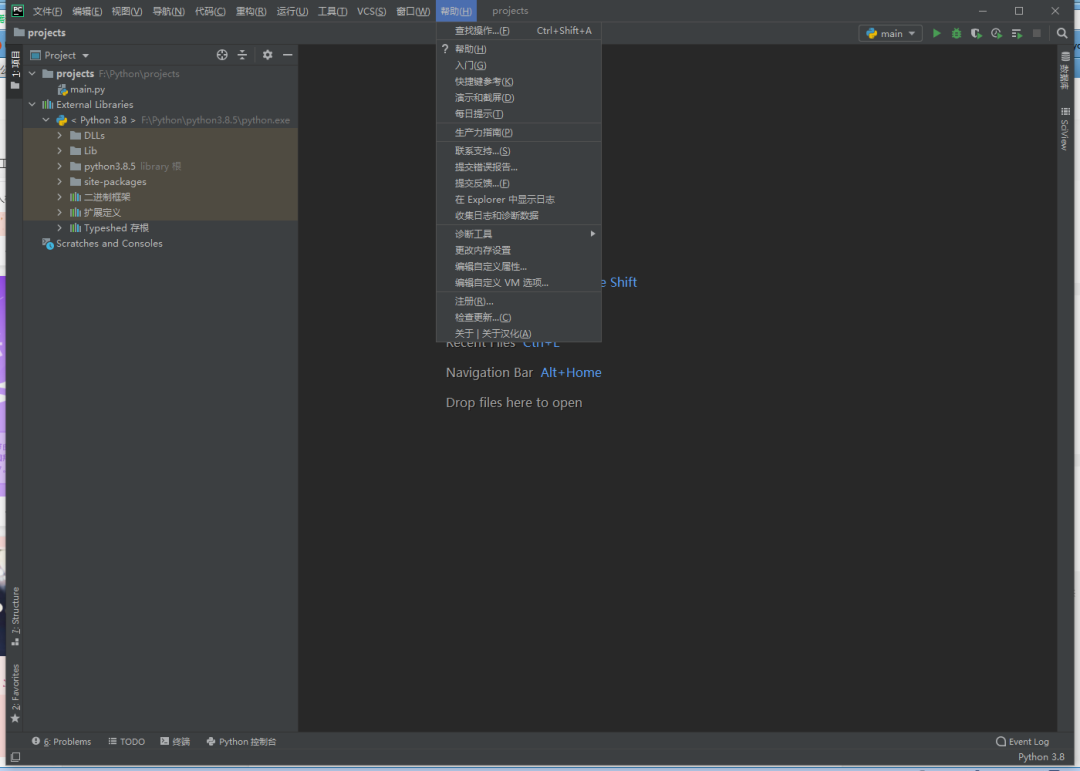Open the 重构(R) menu

click(251, 11)
